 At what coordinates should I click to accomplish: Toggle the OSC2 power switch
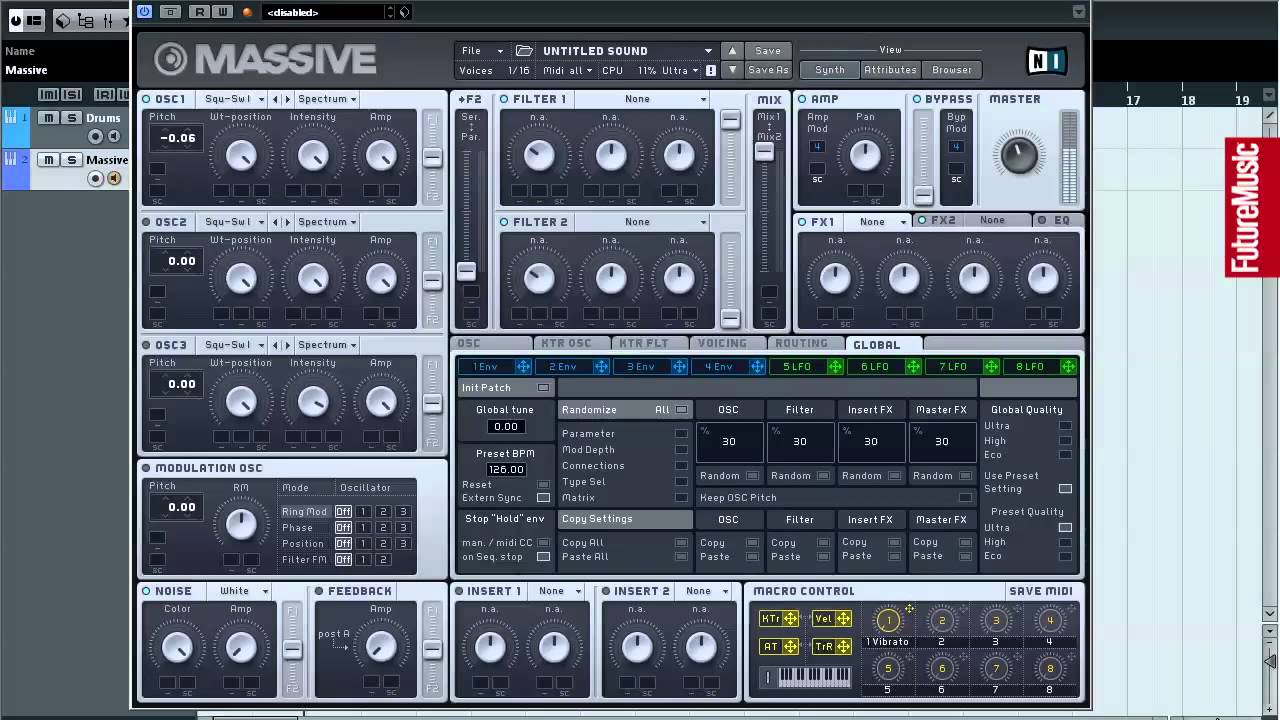(146, 222)
